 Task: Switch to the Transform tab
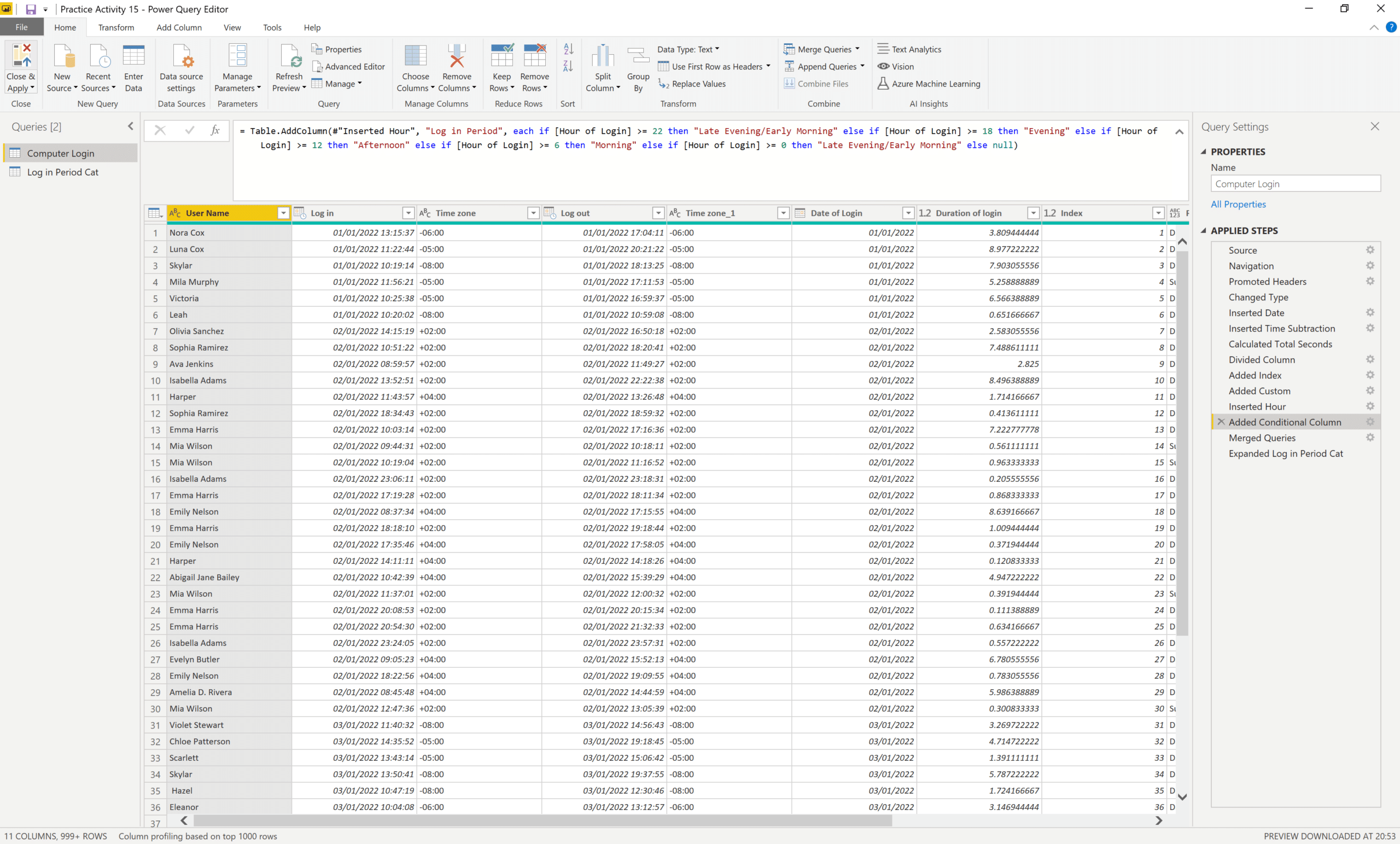coord(116,27)
